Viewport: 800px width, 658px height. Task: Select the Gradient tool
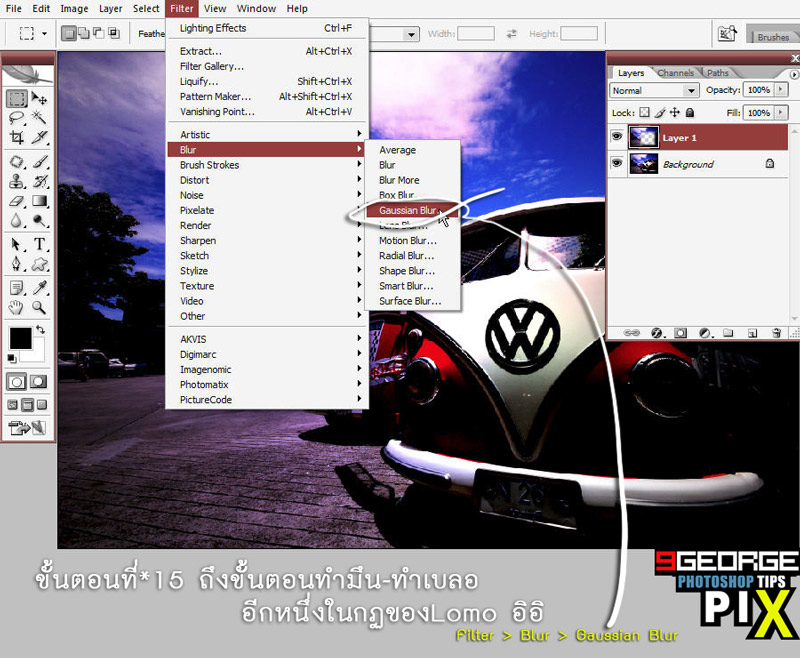(x=39, y=201)
